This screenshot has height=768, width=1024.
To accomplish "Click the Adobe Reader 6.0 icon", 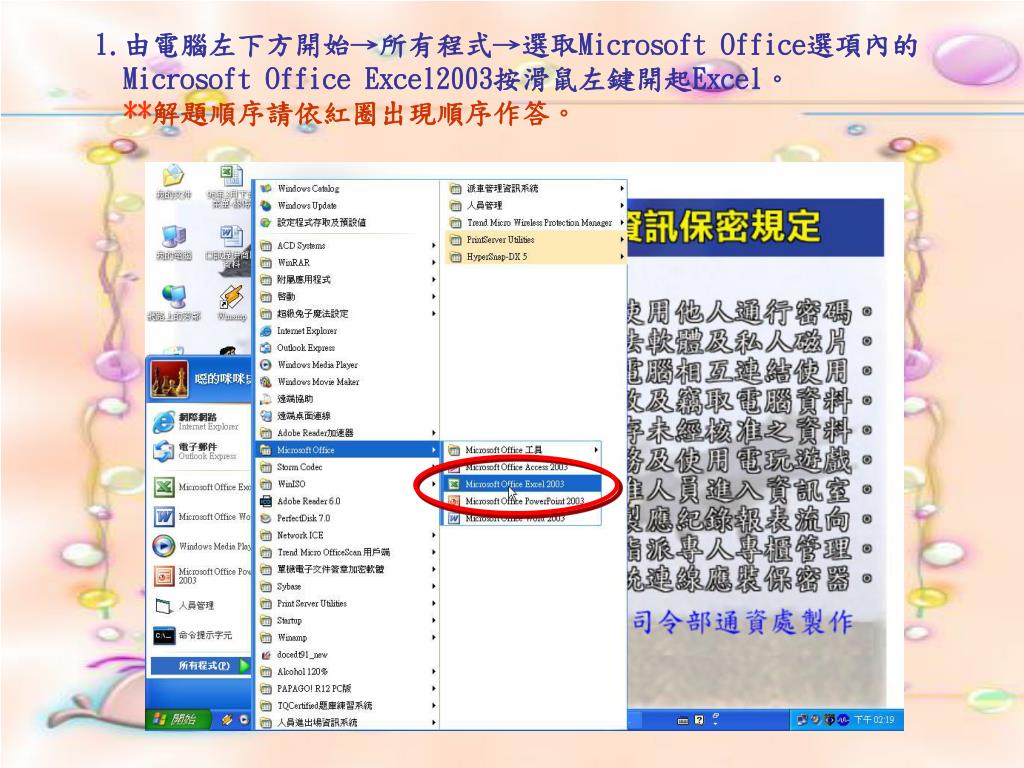I will [266, 501].
